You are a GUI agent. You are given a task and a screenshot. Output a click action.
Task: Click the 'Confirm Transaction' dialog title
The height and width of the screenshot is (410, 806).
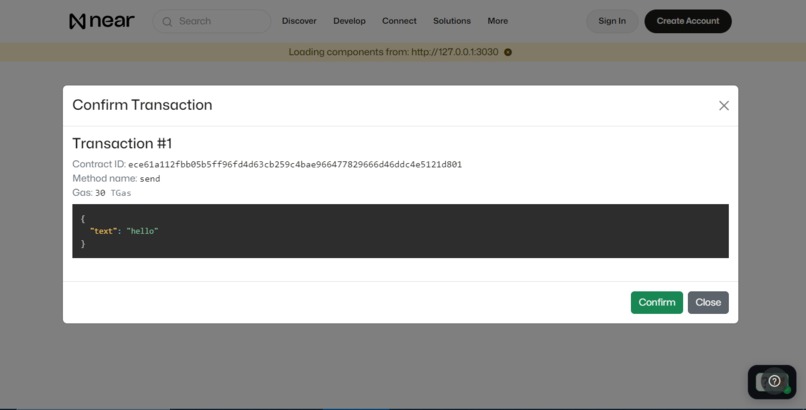click(x=142, y=105)
